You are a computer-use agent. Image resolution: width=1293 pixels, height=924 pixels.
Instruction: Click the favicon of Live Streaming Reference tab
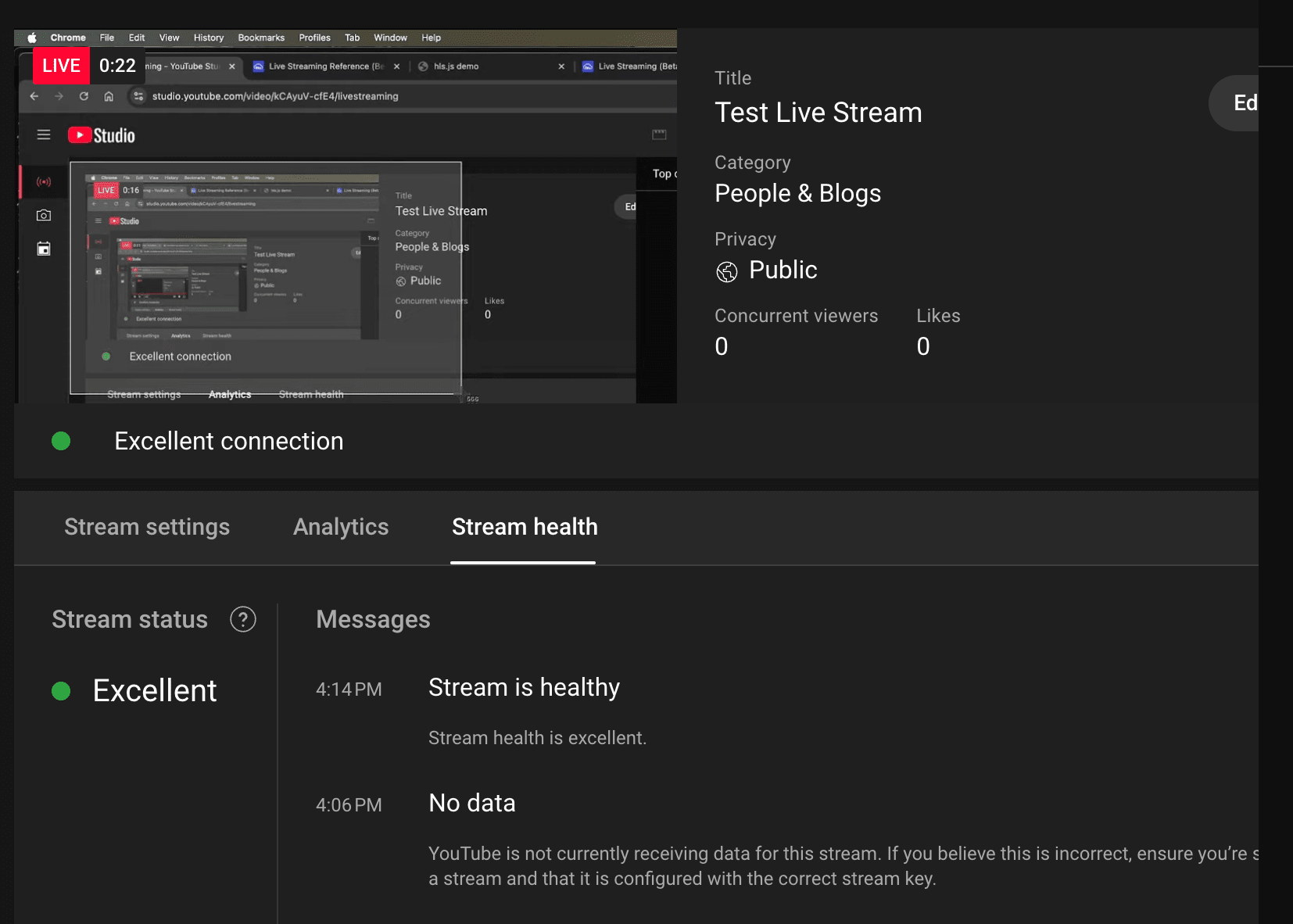tap(259, 66)
